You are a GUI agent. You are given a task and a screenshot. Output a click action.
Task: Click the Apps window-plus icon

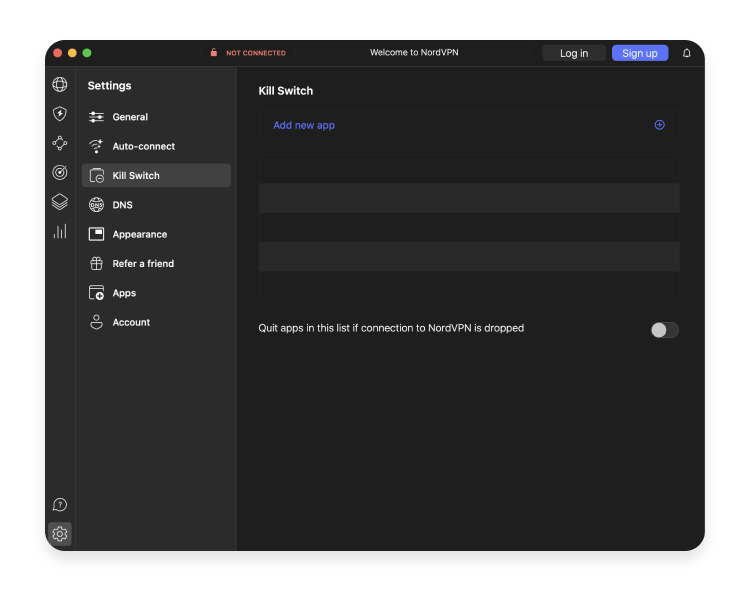96,293
